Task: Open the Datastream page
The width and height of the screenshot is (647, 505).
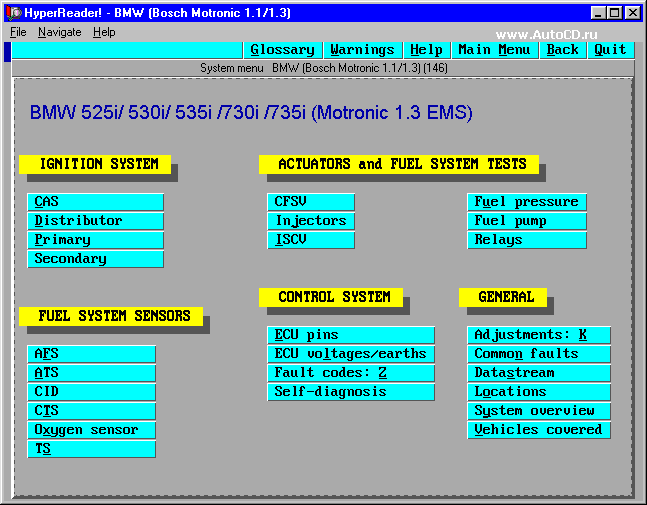Action: 539,373
